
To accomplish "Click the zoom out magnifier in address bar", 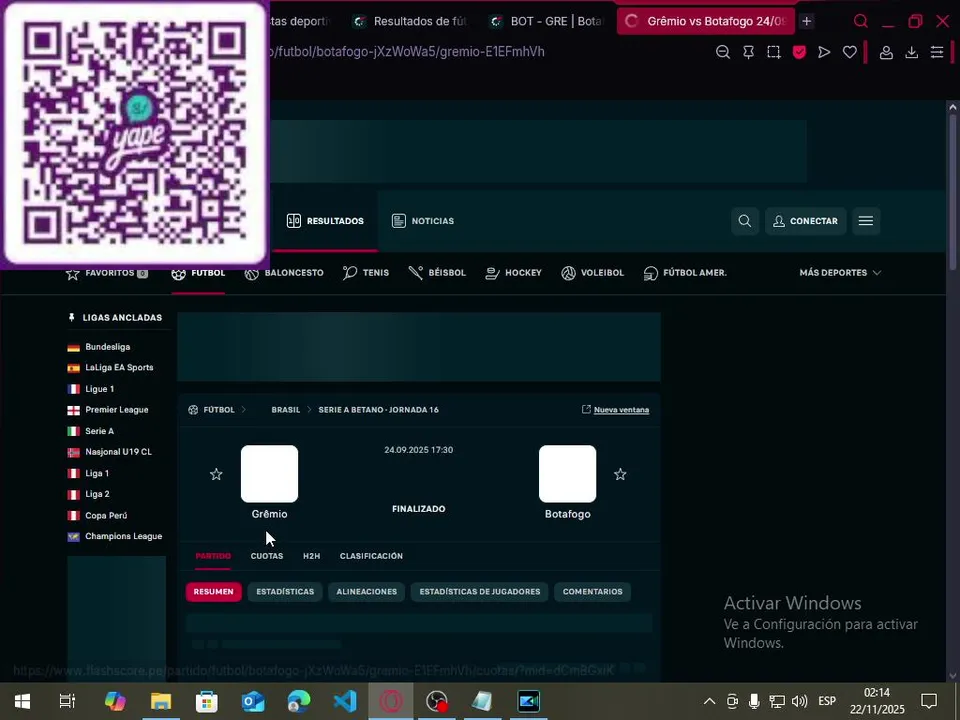I will (722, 52).
